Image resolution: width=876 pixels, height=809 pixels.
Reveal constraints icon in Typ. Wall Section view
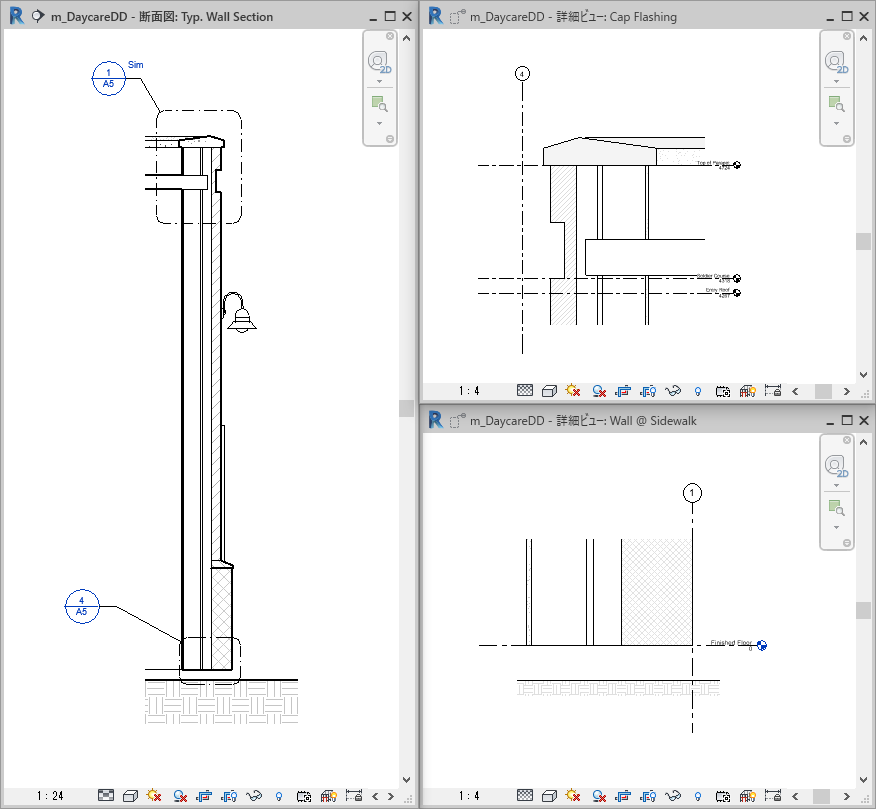[354, 795]
